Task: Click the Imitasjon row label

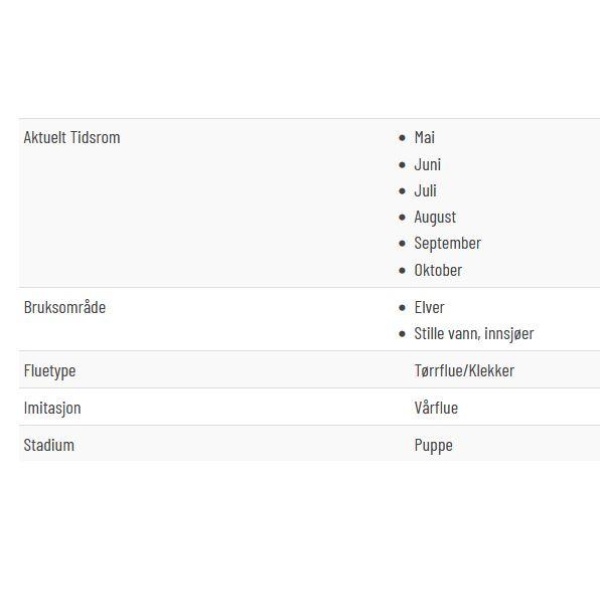Action: (52, 408)
